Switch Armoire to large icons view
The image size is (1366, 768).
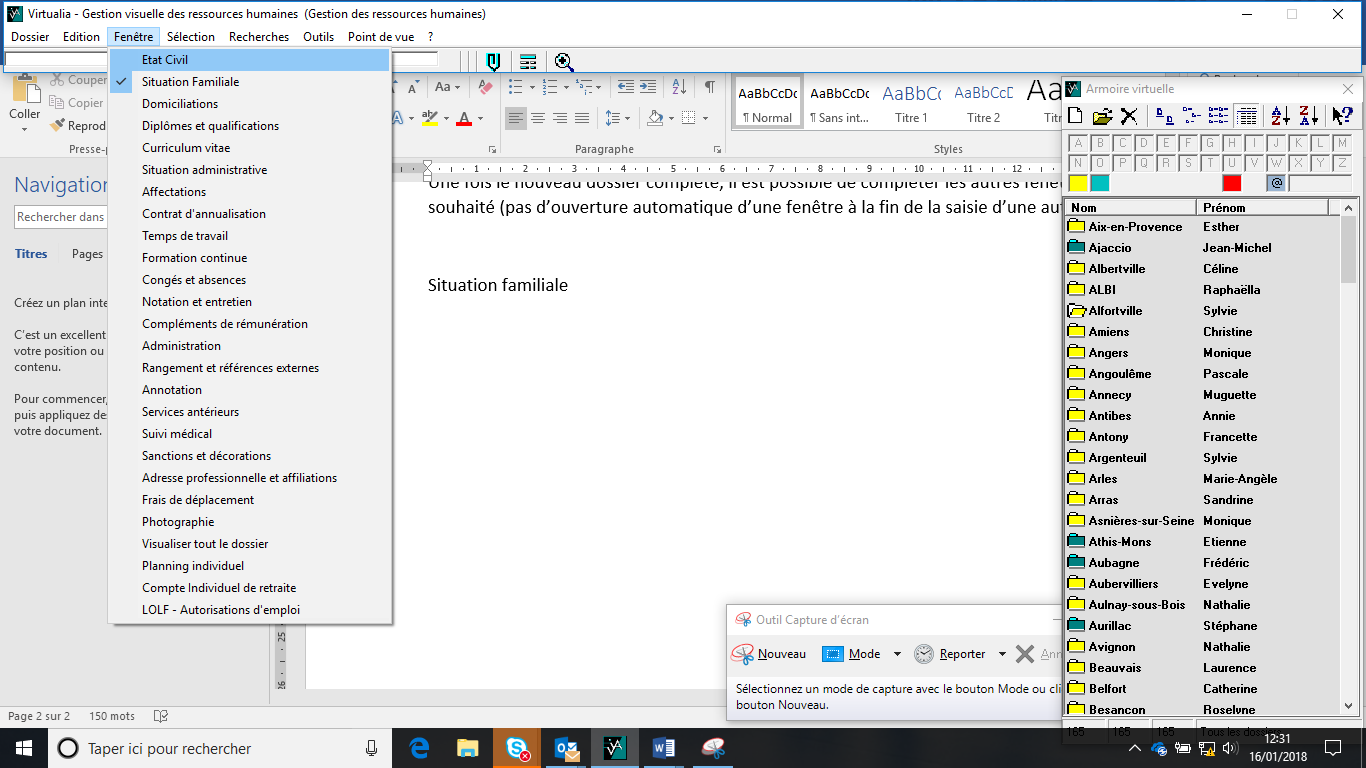(x=1164, y=116)
